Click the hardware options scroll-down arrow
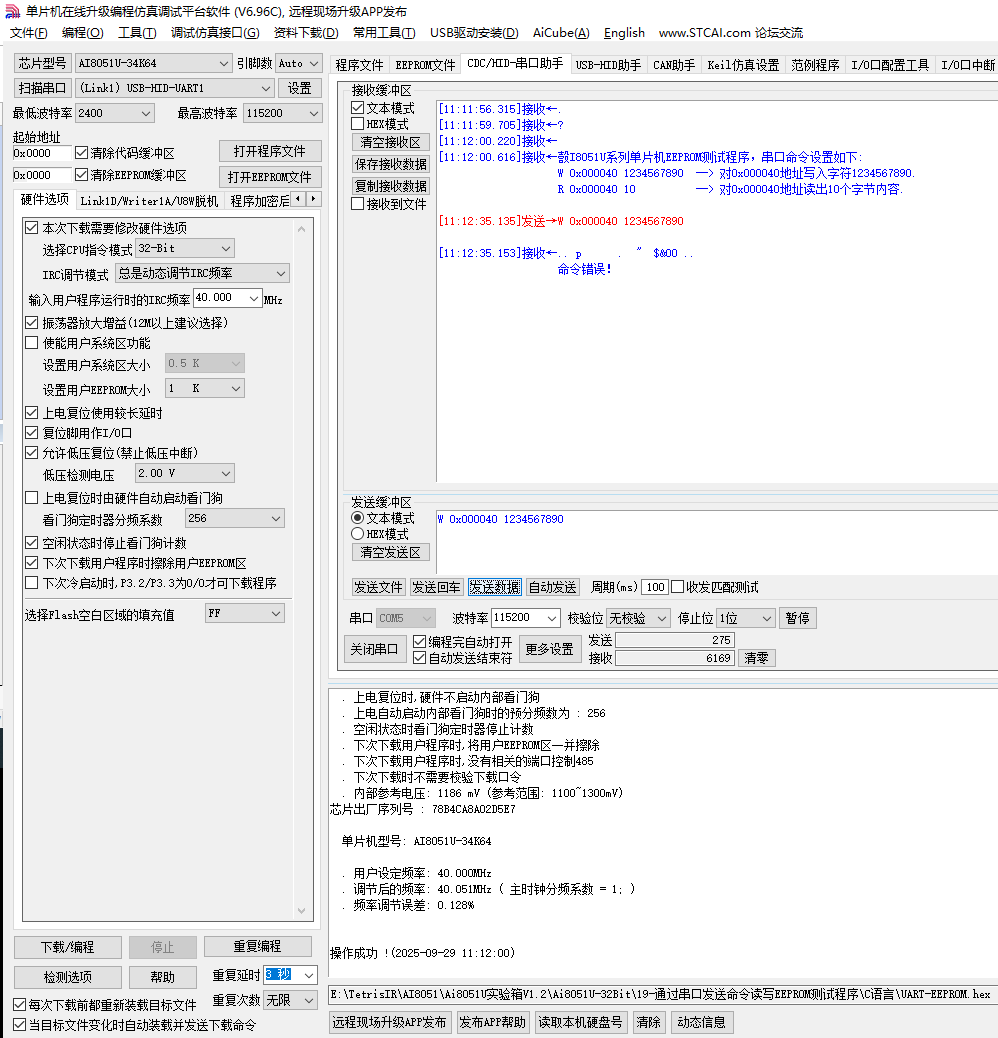Viewport: 998px width, 1038px height. point(303,910)
